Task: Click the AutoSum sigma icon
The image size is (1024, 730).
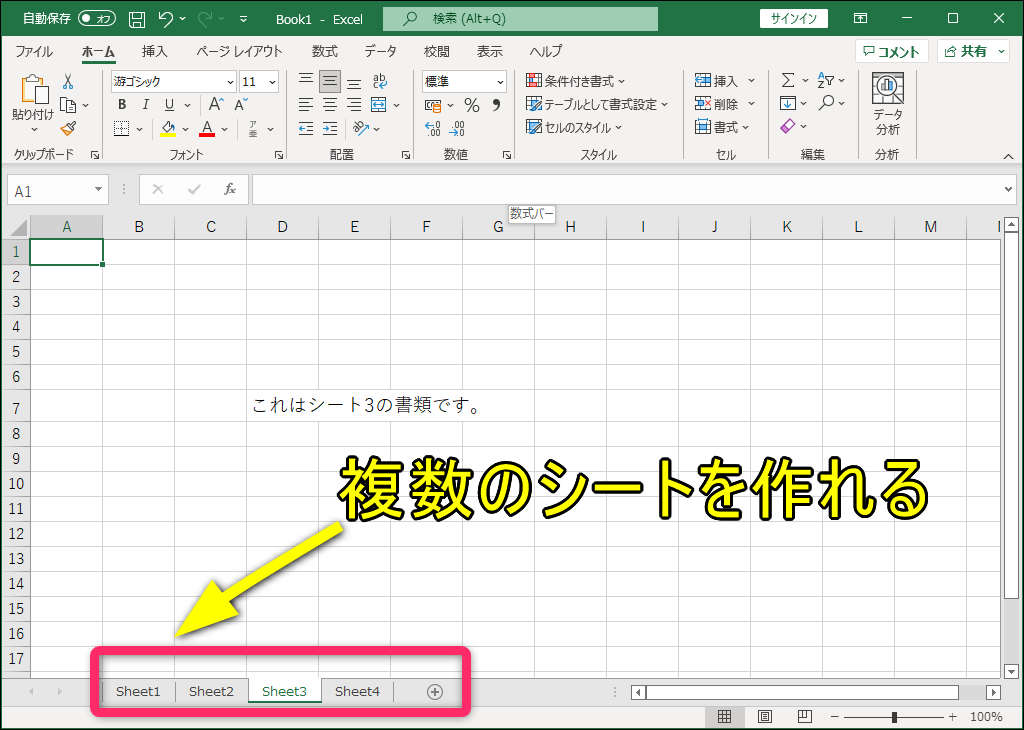Action: 788,80
